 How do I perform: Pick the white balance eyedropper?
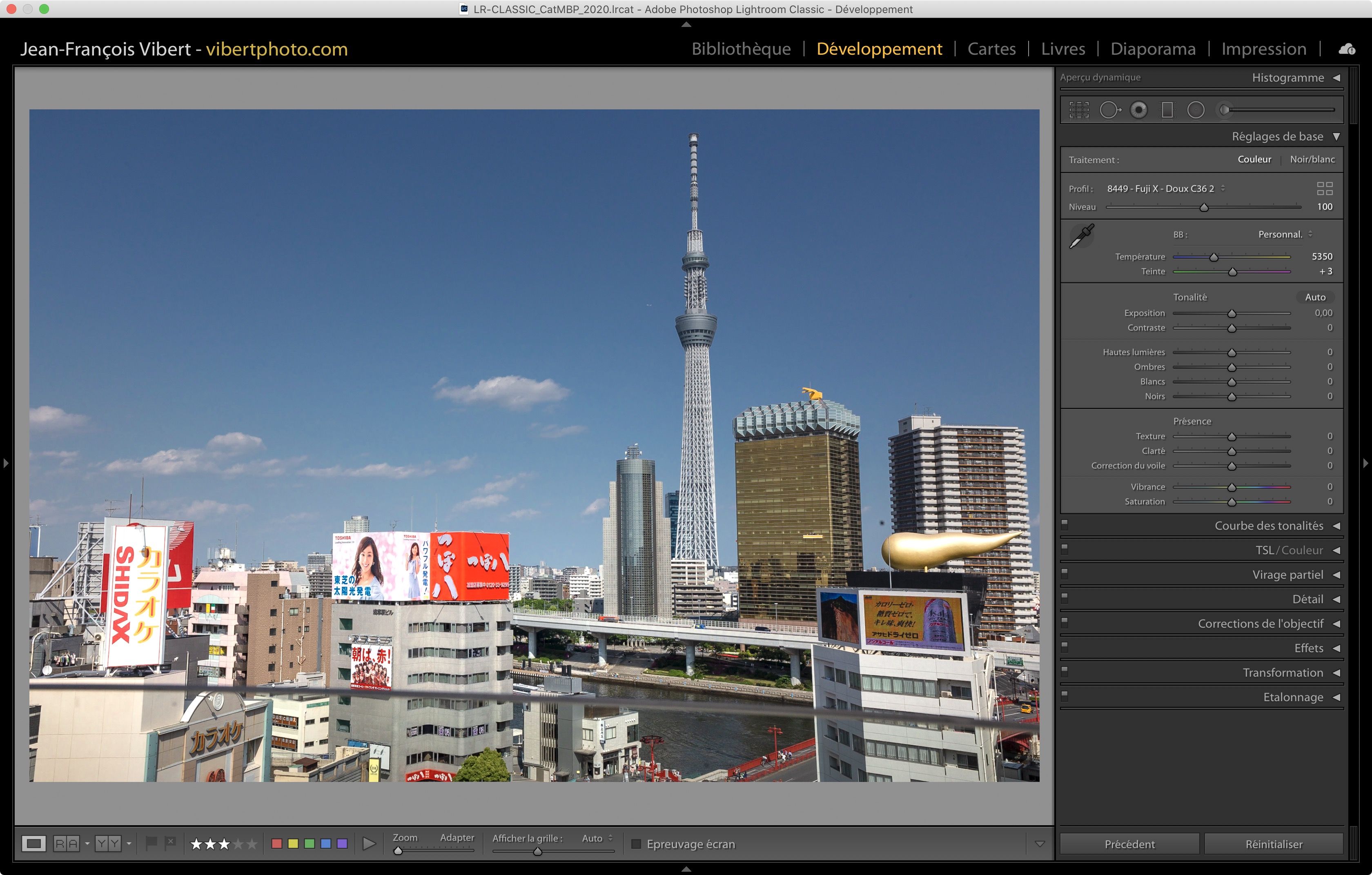click(1081, 235)
